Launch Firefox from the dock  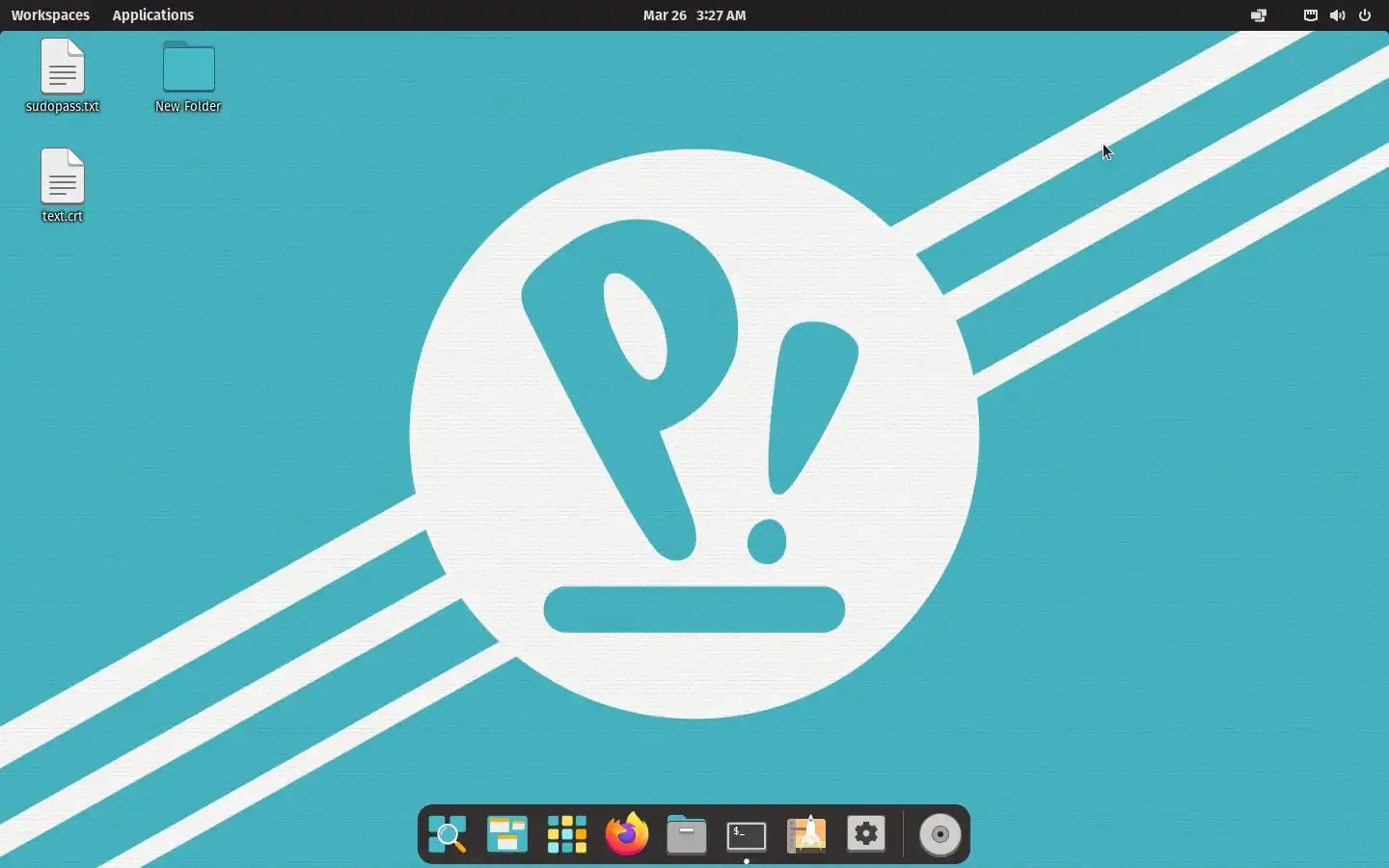click(627, 834)
